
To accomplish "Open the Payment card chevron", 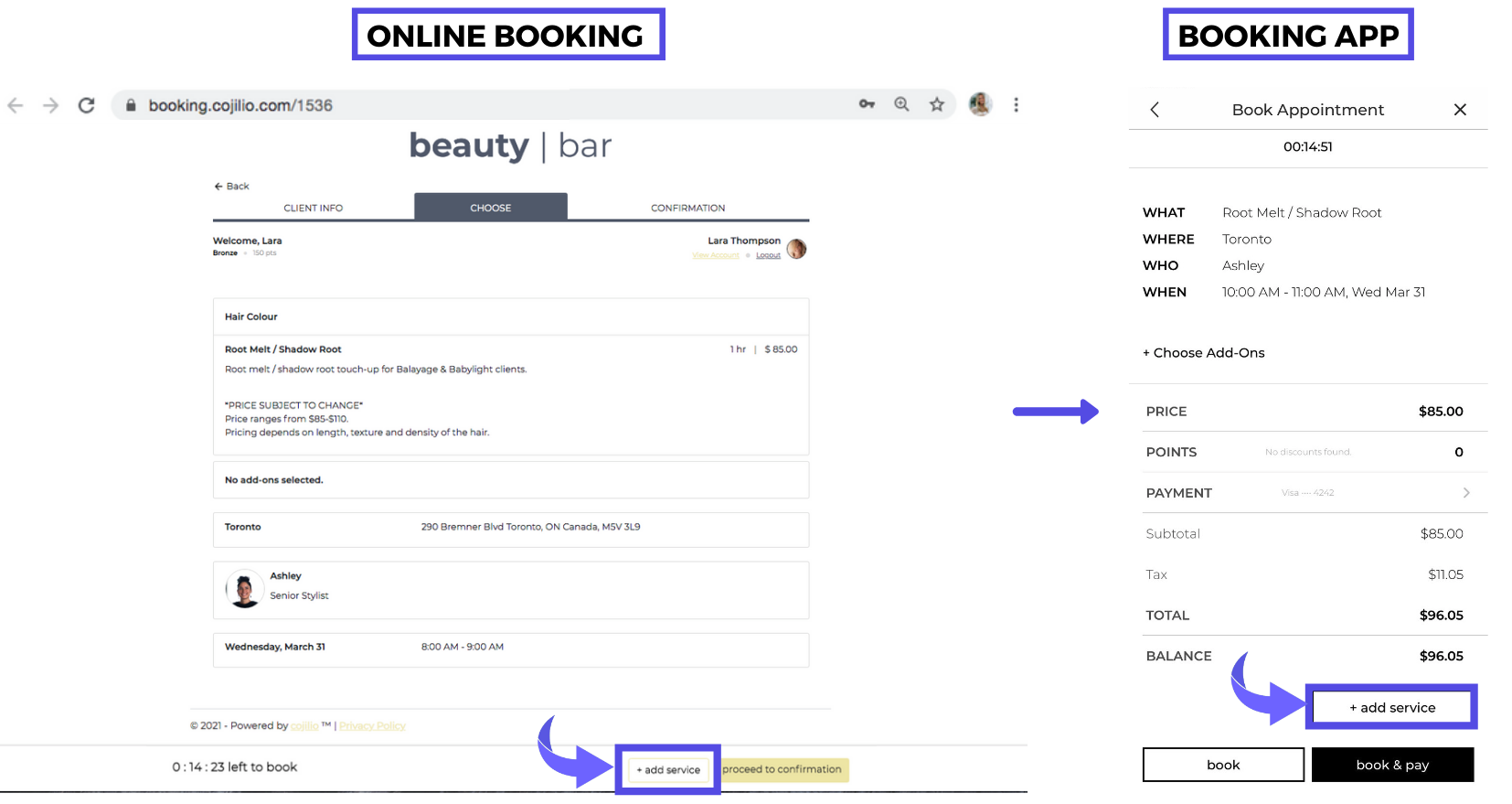I will coord(1466,493).
